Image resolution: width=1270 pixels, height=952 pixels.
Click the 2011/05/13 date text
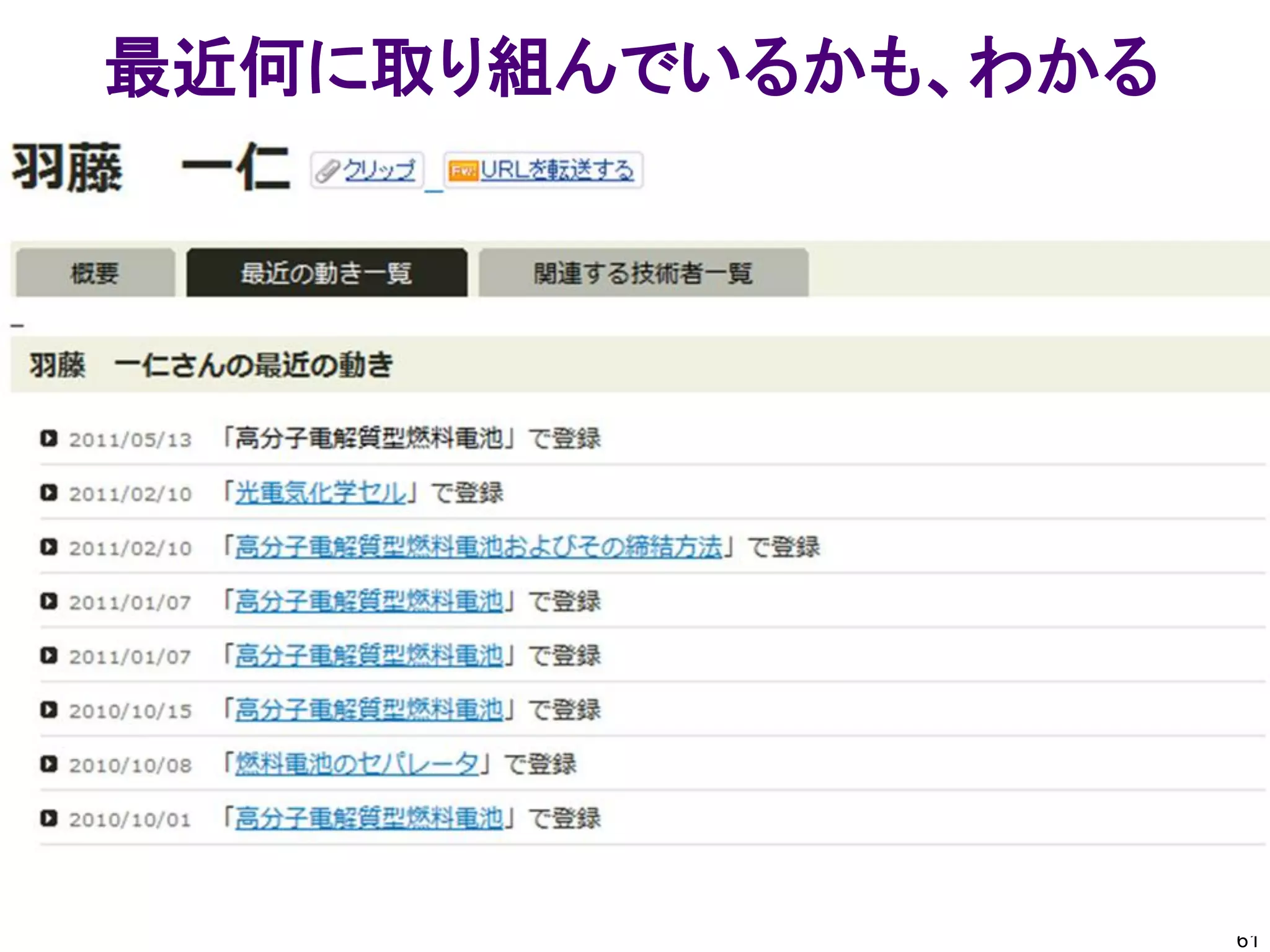tap(130, 440)
